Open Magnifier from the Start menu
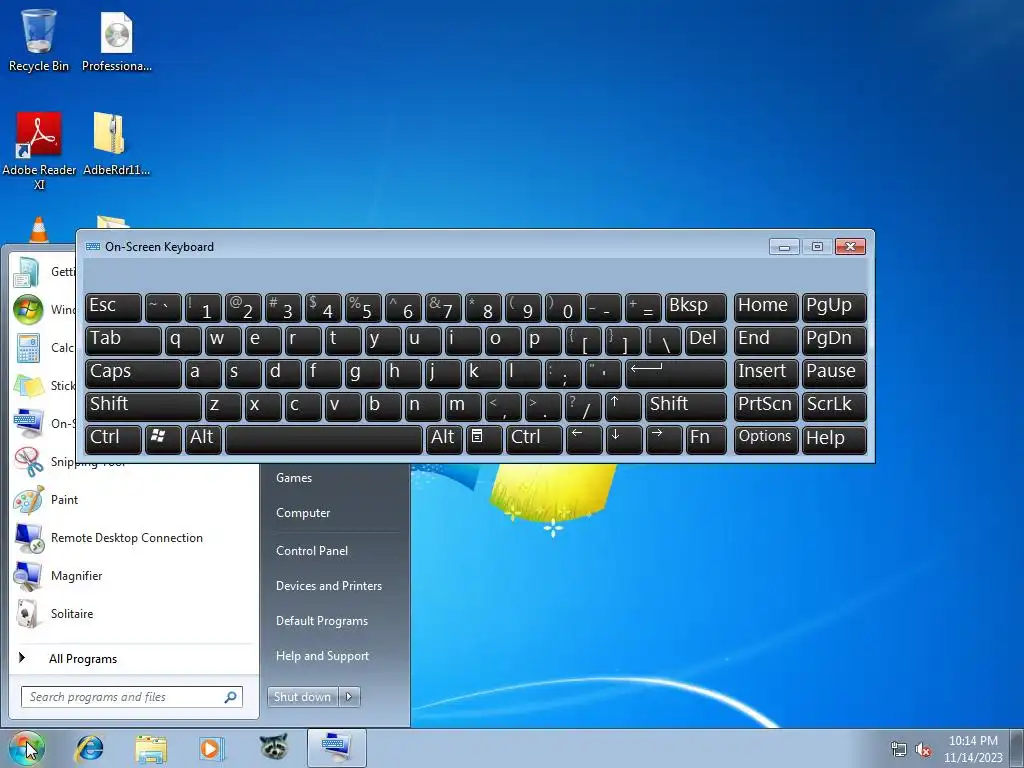This screenshot has width=1024, height=768. pyautogui.click(x=133, y=576)
